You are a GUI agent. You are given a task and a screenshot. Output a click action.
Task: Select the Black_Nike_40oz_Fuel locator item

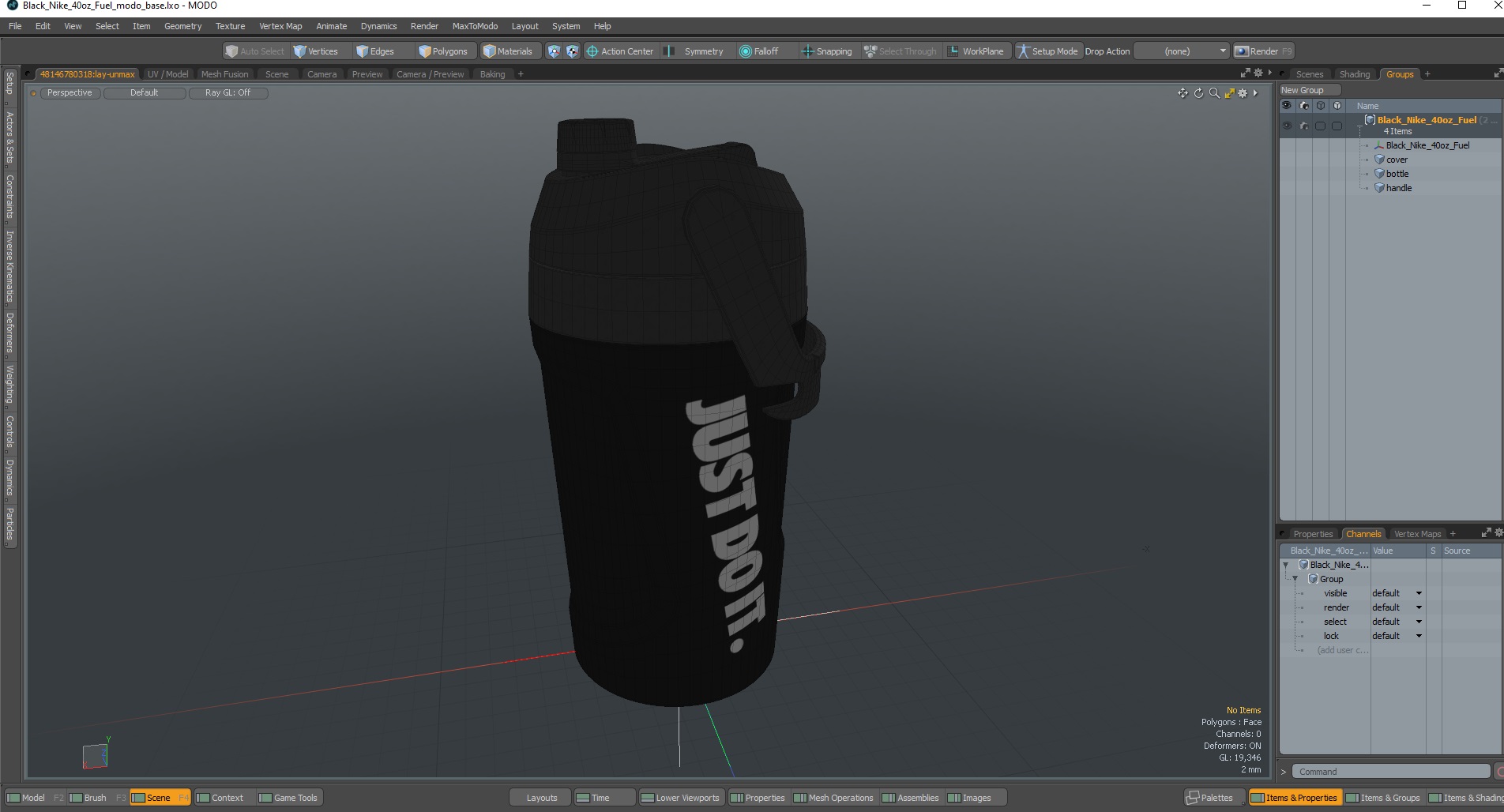click(x=1427, y=145)
